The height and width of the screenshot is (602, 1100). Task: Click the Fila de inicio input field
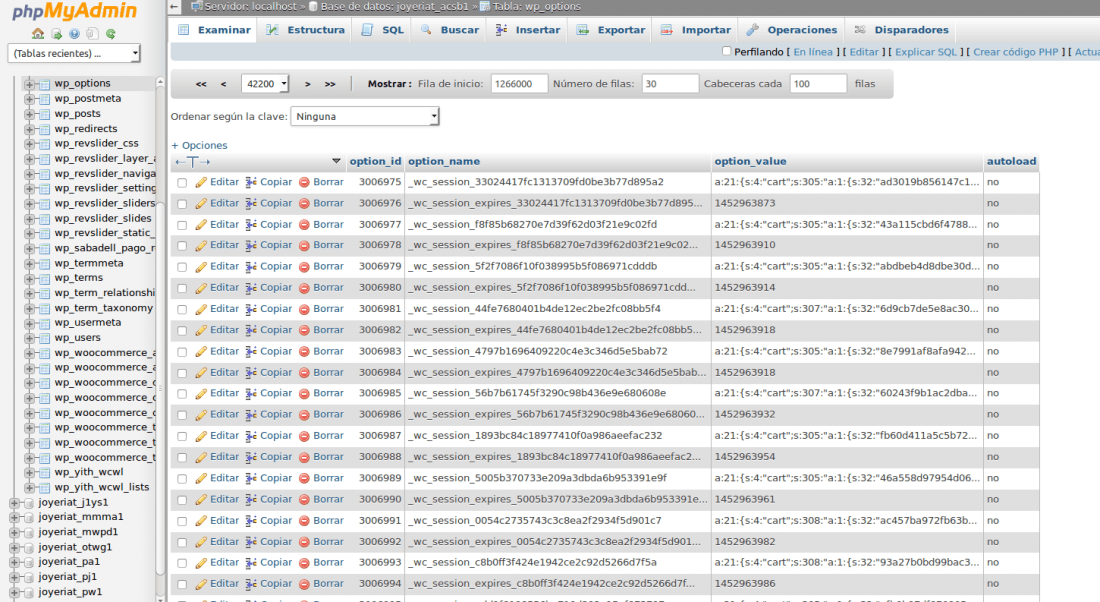(x=519, y=83)
